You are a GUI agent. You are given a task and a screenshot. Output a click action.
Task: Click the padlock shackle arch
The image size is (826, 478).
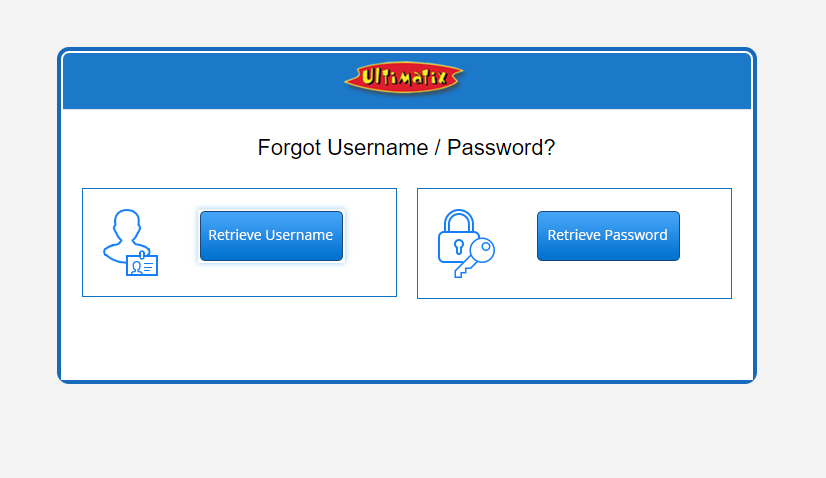[x=459, y=220]
